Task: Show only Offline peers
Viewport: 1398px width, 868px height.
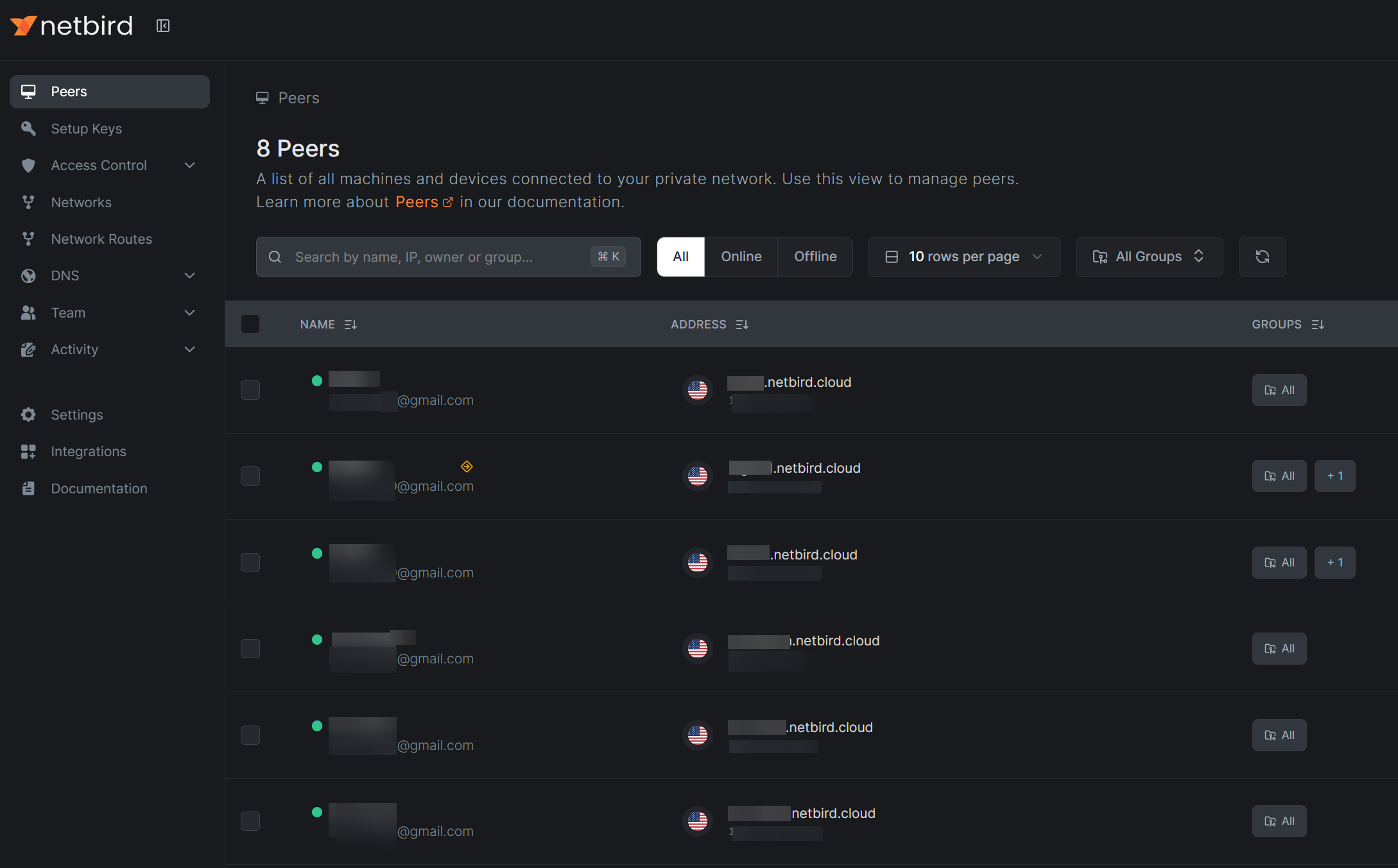Action: (815, 257)
